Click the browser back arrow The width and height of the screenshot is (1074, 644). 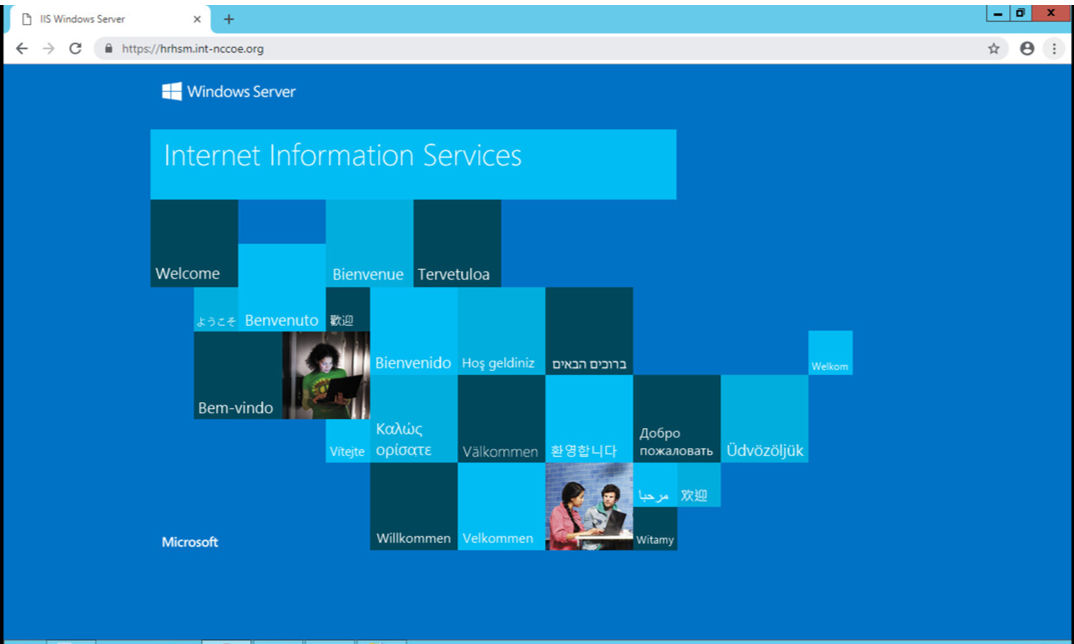click(22, 48)
